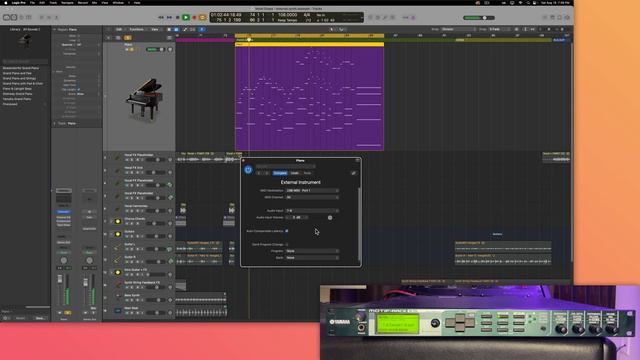640x360 pixels.
Task: Stop playback with the Stop button
Action: [178, 18]
